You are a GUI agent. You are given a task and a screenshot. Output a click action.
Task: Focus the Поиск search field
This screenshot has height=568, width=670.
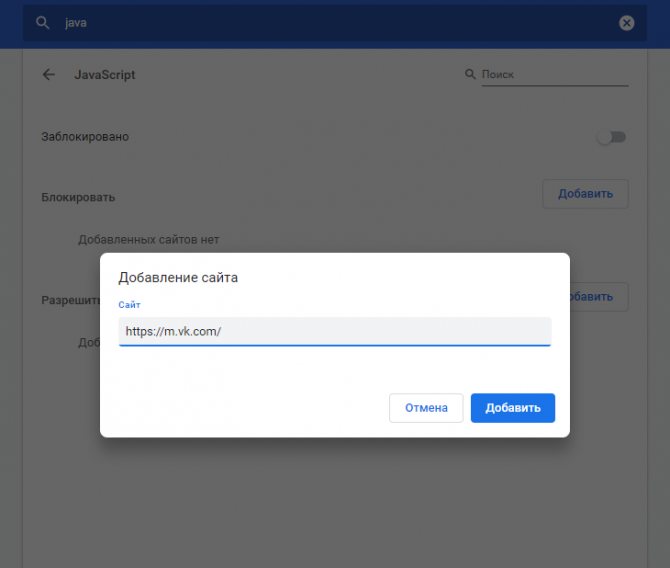(555, 75)
